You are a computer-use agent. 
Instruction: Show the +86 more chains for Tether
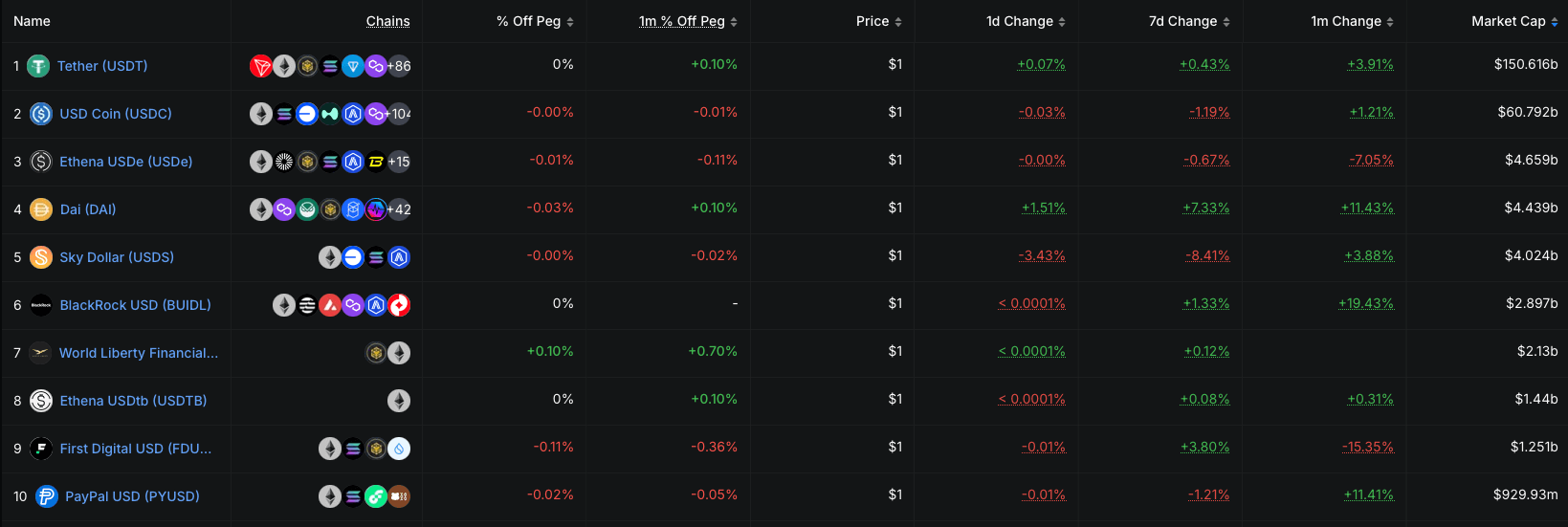399,66
